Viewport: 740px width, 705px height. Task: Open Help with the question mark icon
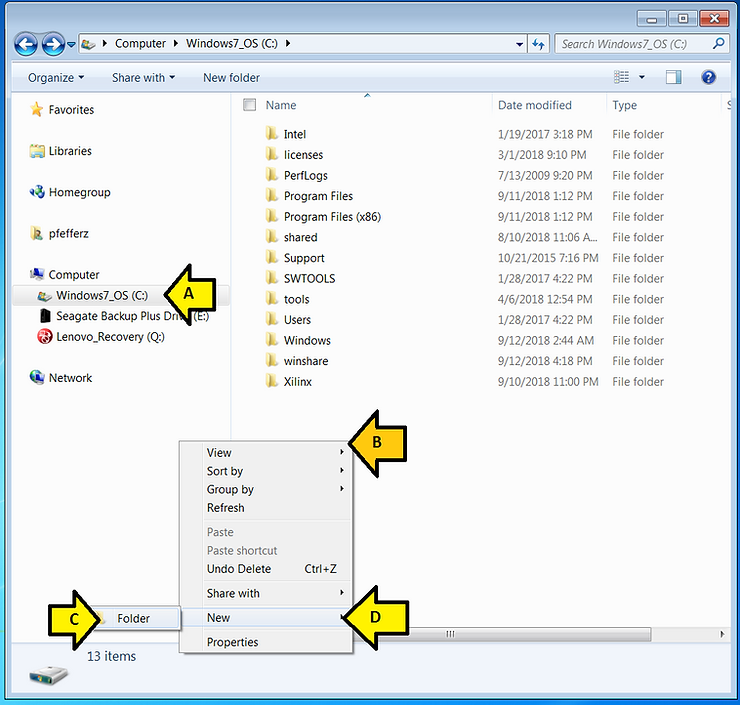[x=708, y=77]
